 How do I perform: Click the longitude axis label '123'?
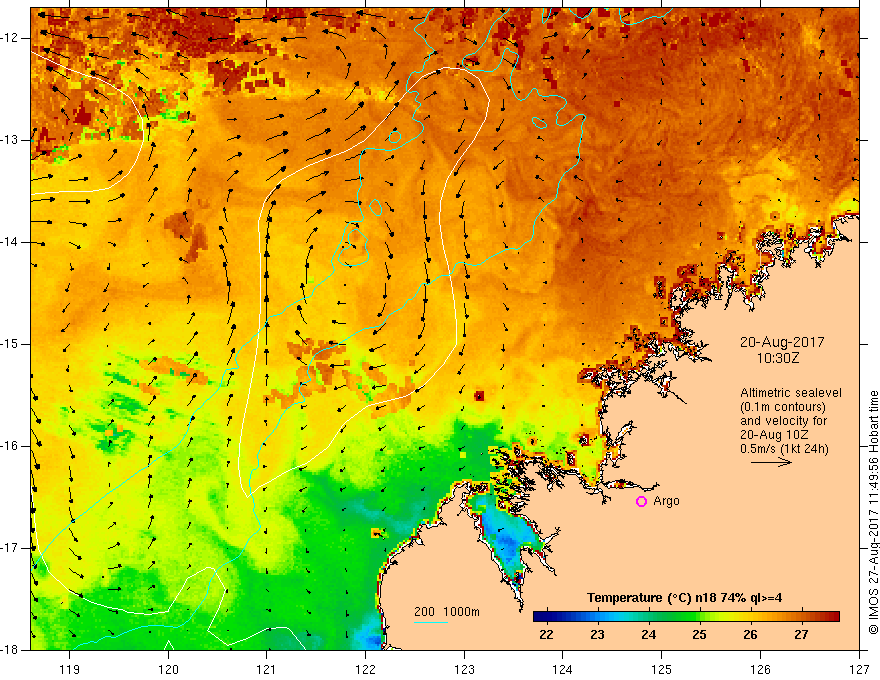pos(464,669)
